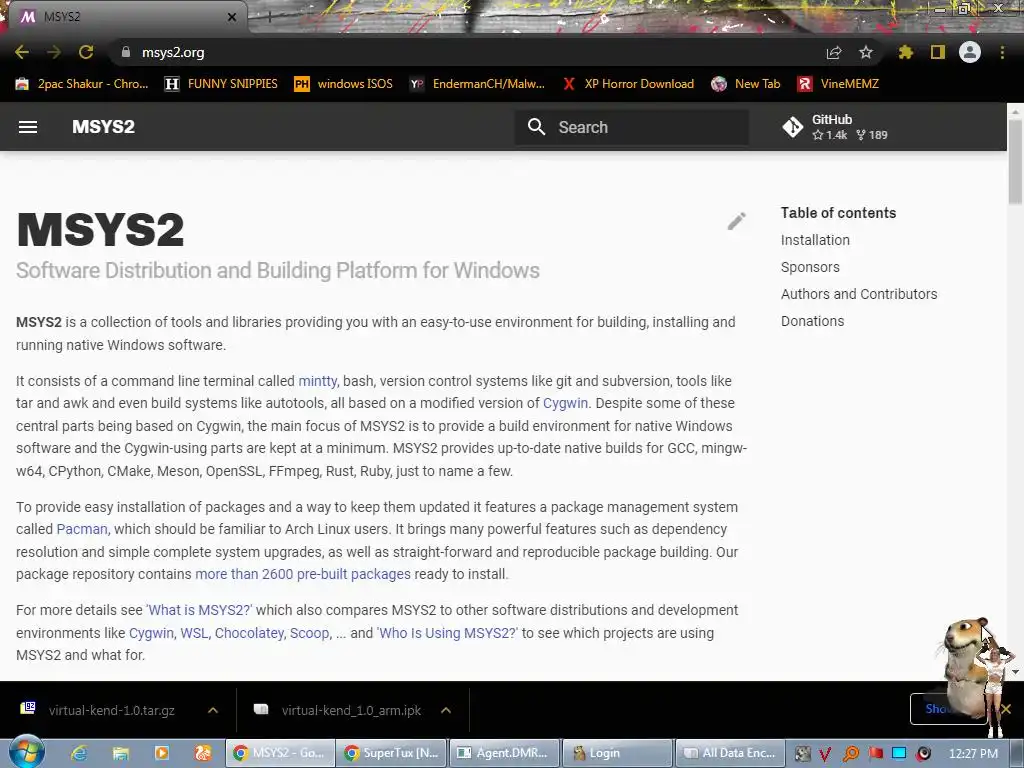Click the red V tray icon
The height and width of the screenshot is (768, 1024).
coord(825,754)
